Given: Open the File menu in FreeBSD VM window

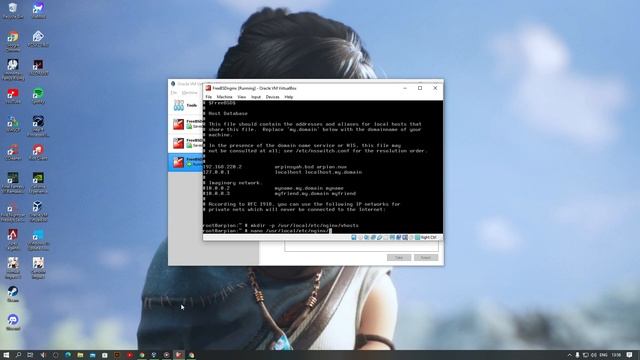Looking at the screenshot, I should coord(209,97).
